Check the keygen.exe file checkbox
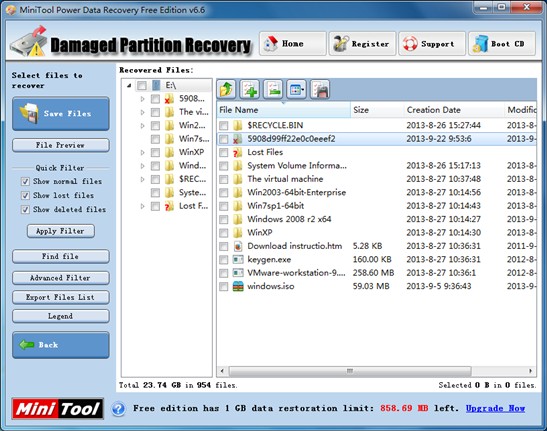This screenshot has width=547, height=431. click(223, 260)
